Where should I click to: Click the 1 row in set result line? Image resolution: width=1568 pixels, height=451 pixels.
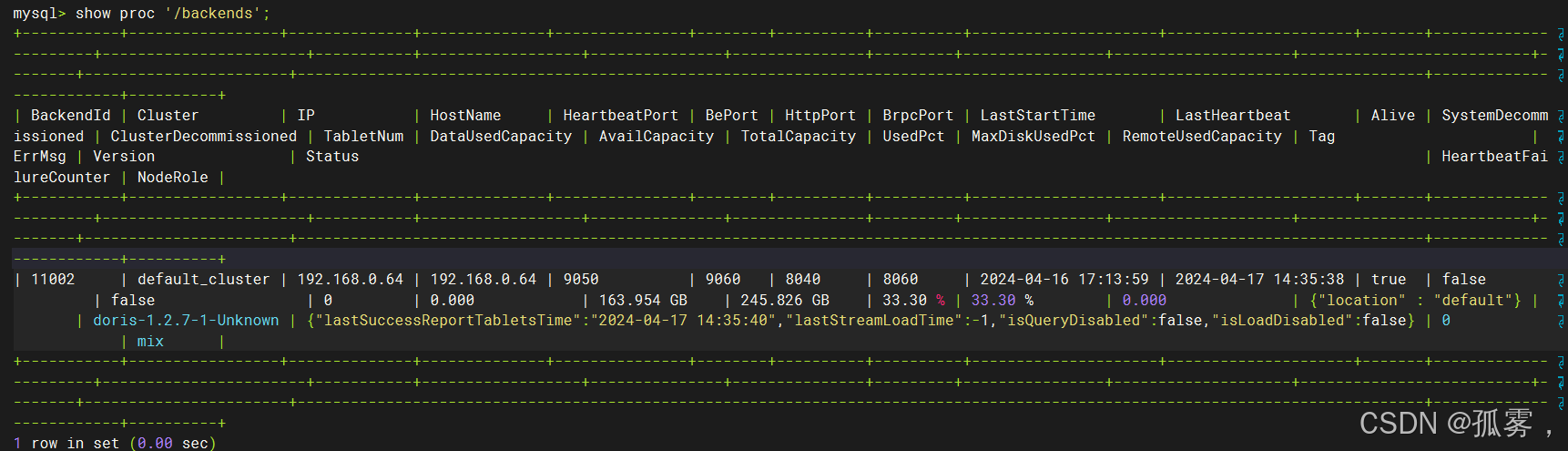point(115,443)
